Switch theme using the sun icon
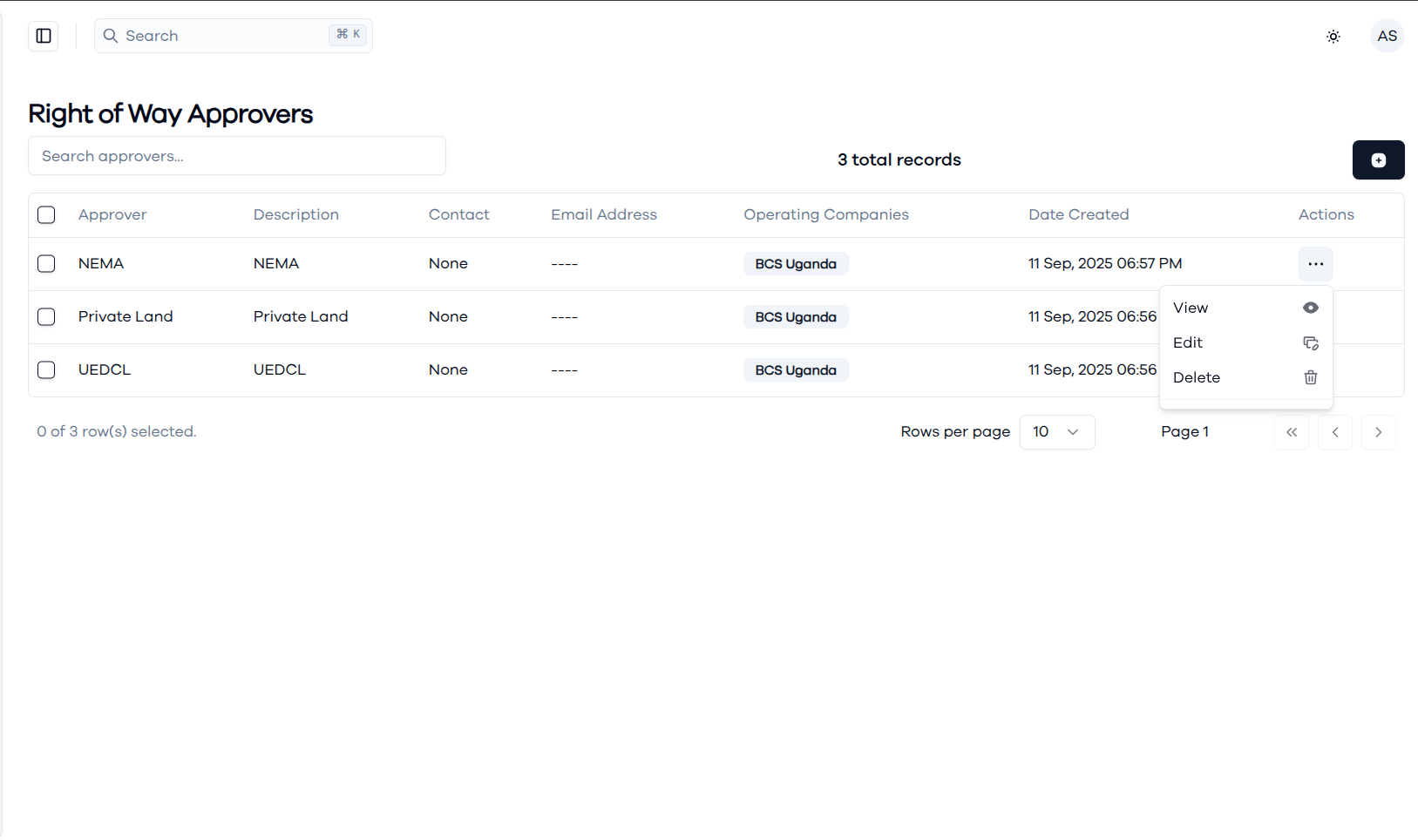Viewport: 1418px width, 840px height. click(1333, 37)
